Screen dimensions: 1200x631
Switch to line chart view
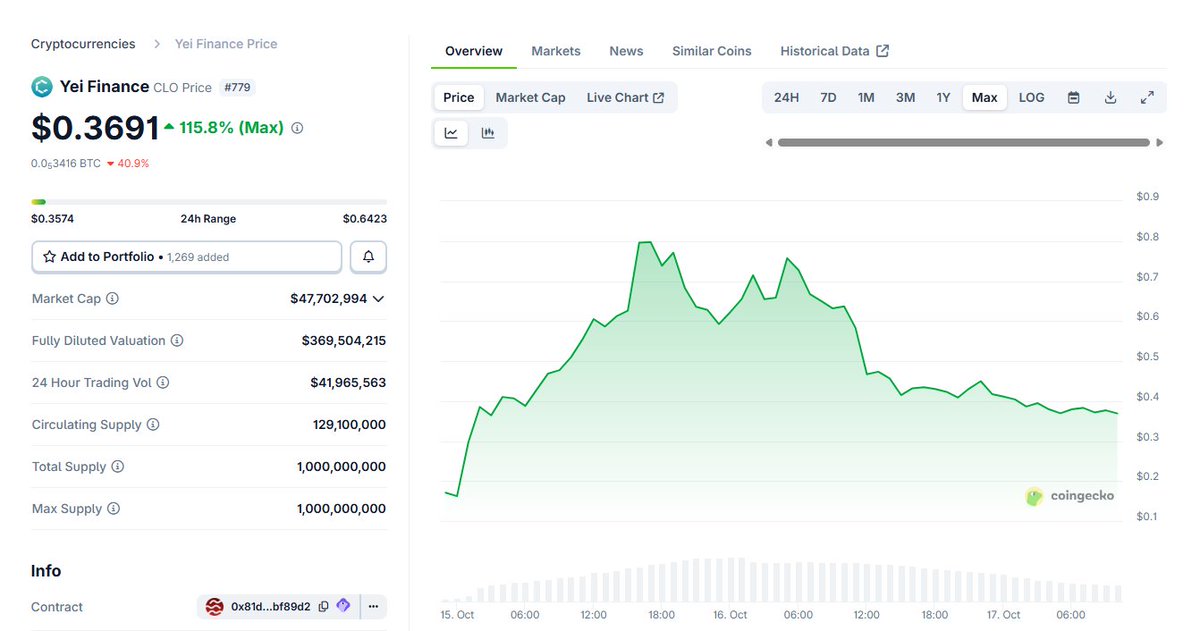point(452,133)
